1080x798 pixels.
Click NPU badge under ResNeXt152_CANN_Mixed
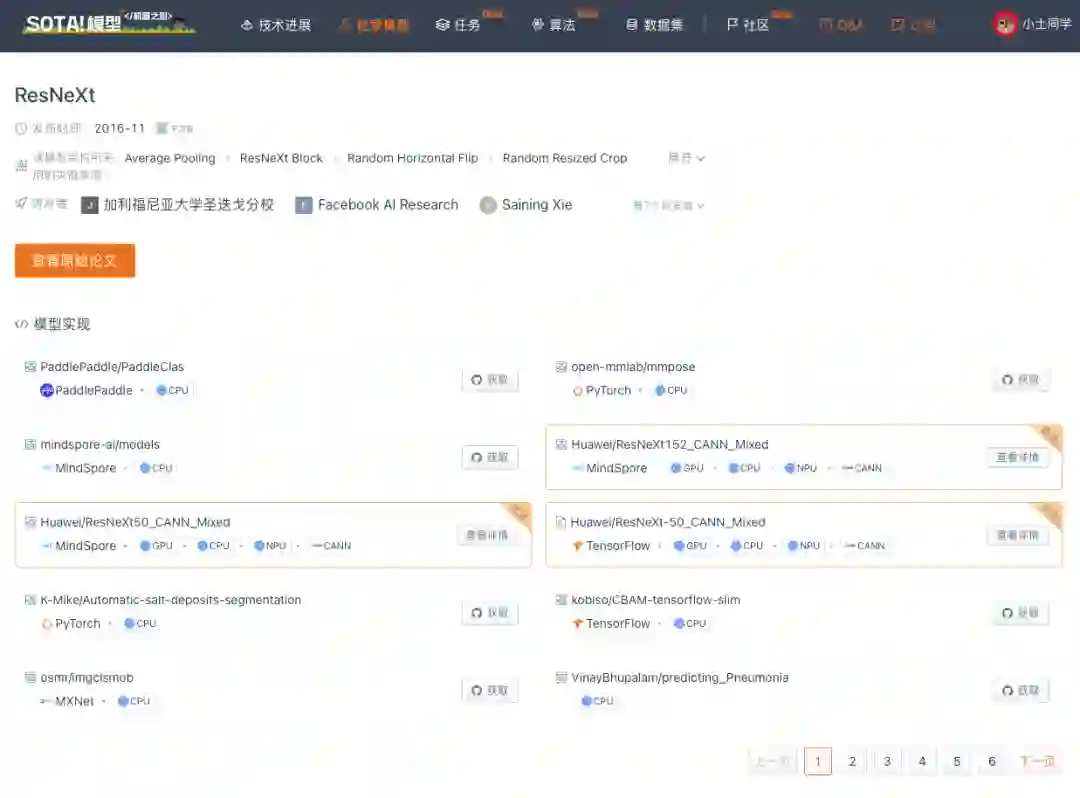coord(800,468)
